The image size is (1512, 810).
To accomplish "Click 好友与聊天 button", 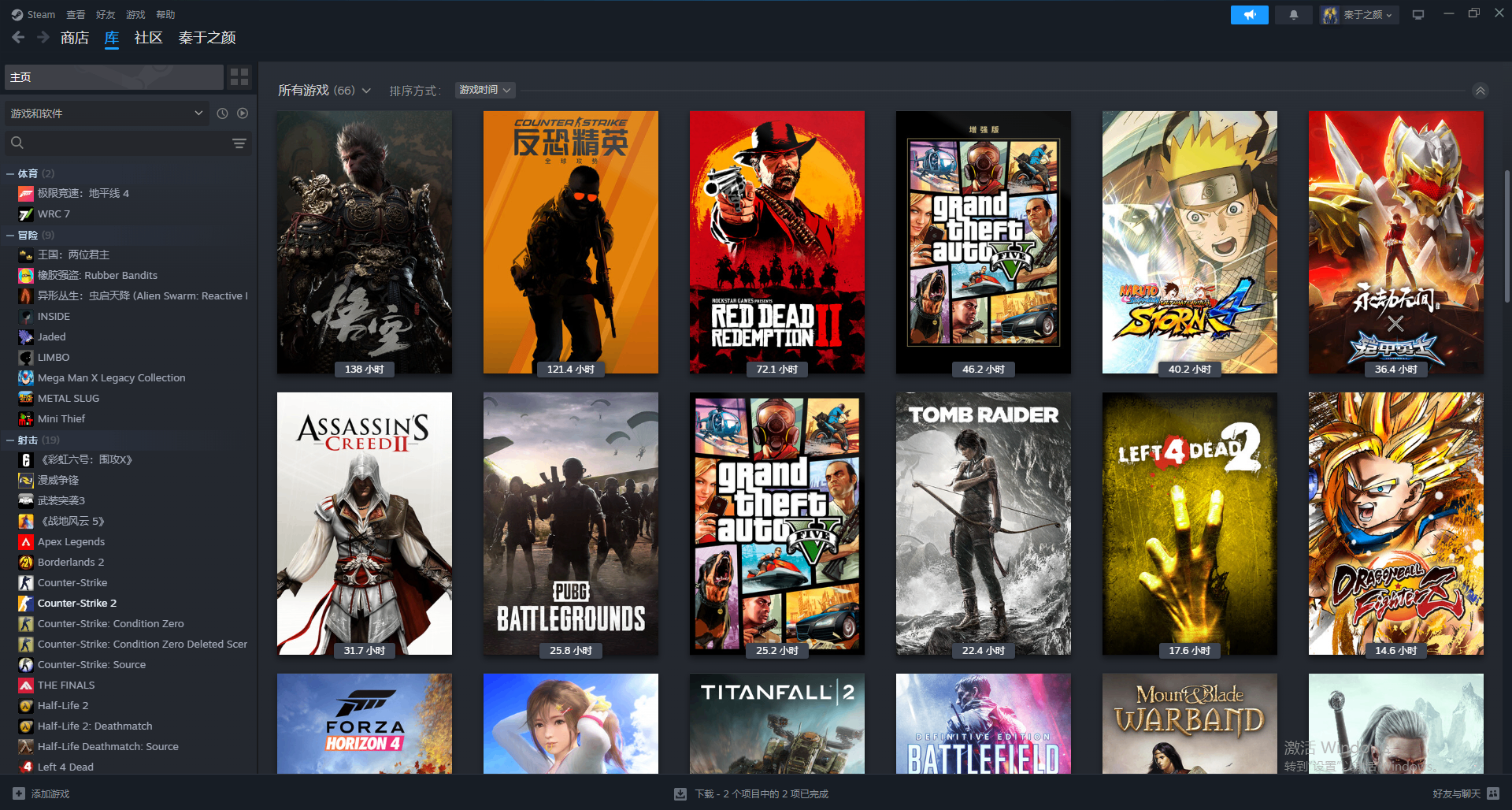I will [x=1456, y=793].
